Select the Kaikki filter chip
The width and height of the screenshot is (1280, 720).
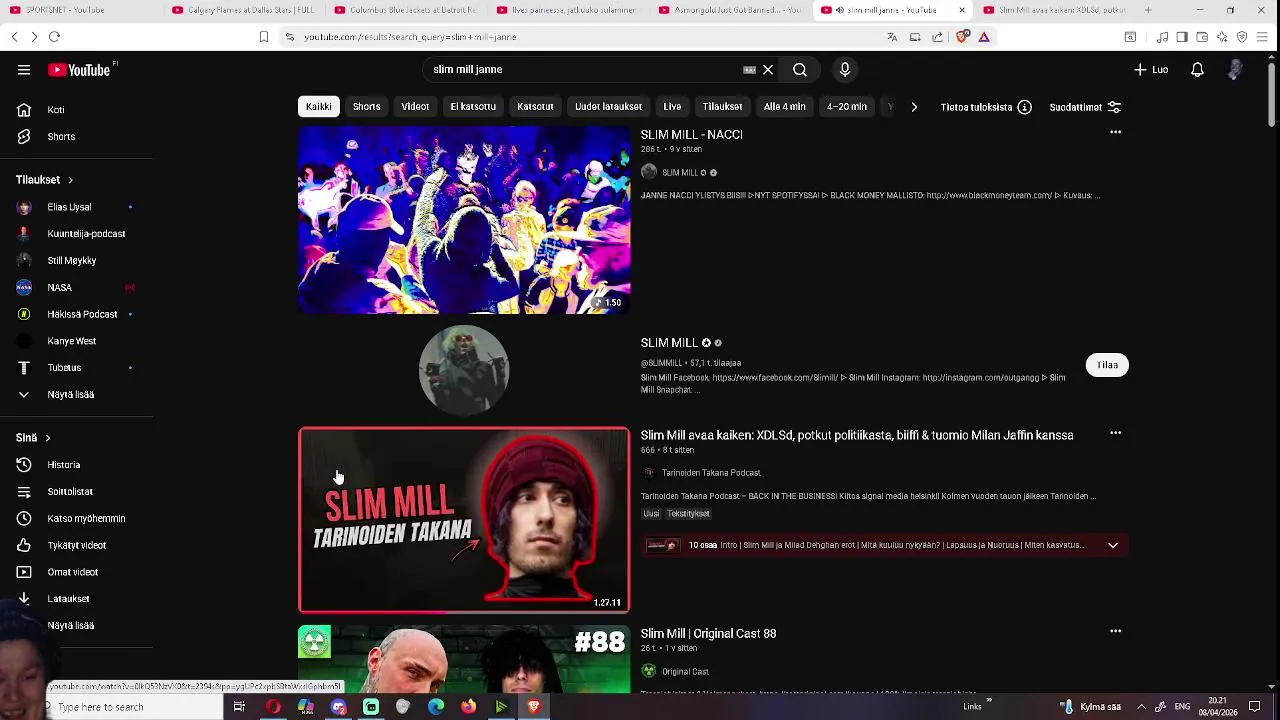click(318, 107)
